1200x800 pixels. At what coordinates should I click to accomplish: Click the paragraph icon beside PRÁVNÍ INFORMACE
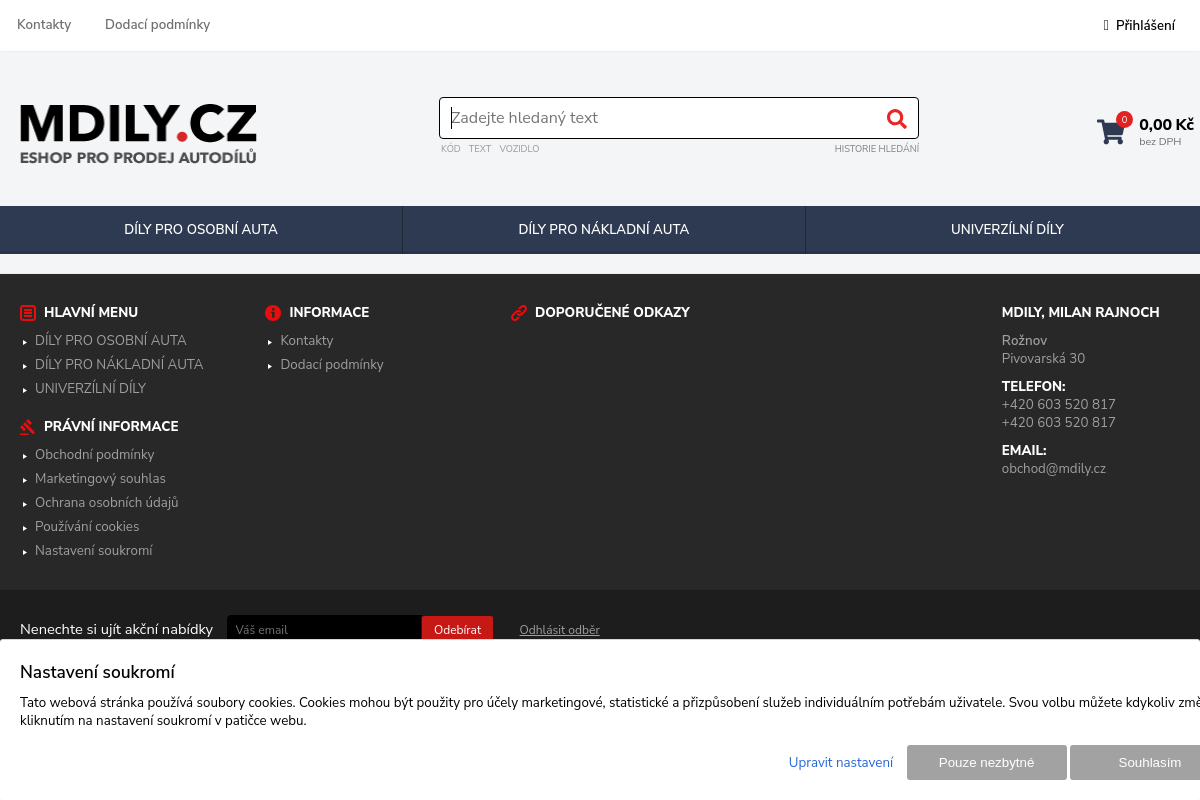pyautogui.click(x=27, y=426)
